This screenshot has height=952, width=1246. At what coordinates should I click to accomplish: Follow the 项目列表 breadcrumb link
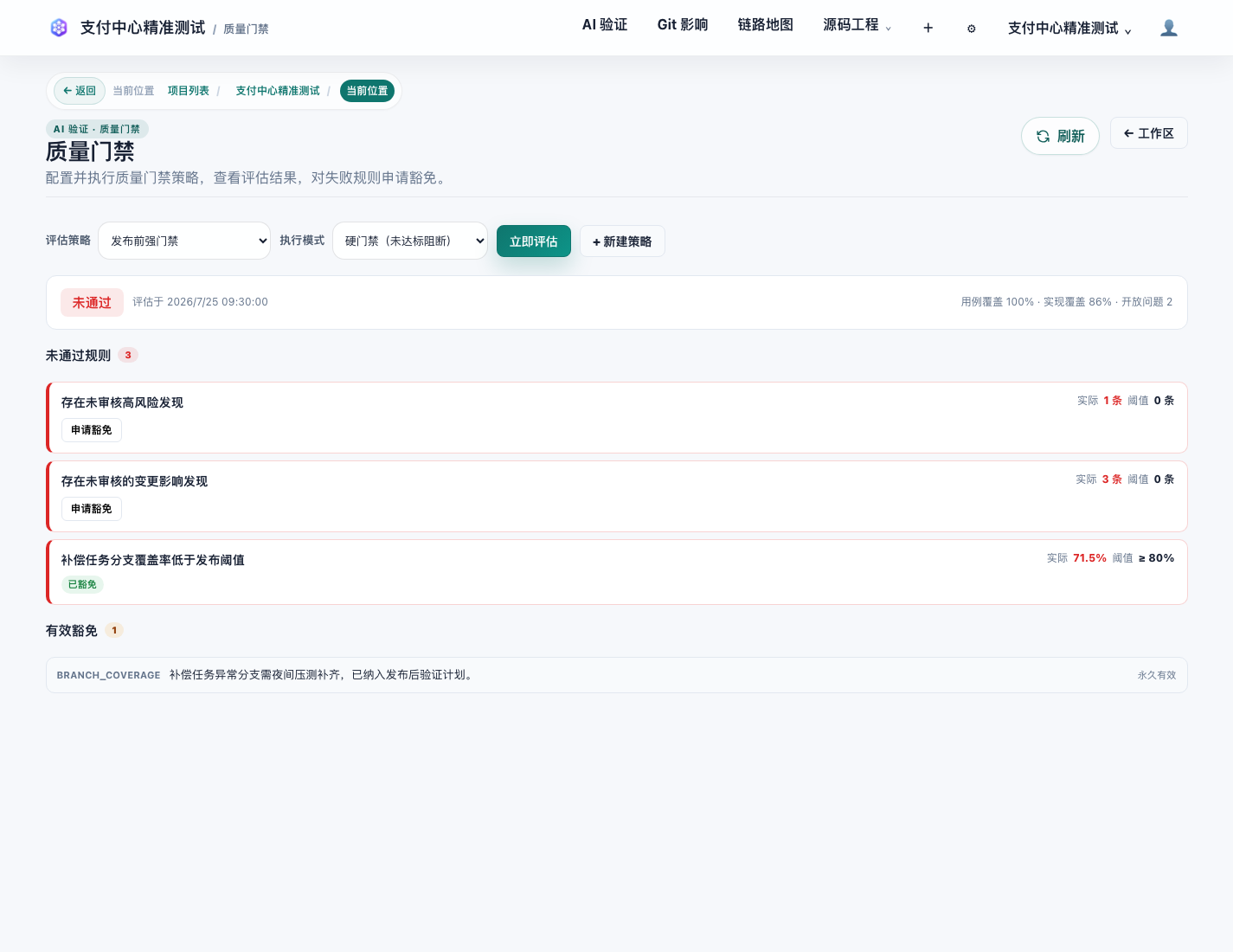pyautogui.click(x=189, y=91)
